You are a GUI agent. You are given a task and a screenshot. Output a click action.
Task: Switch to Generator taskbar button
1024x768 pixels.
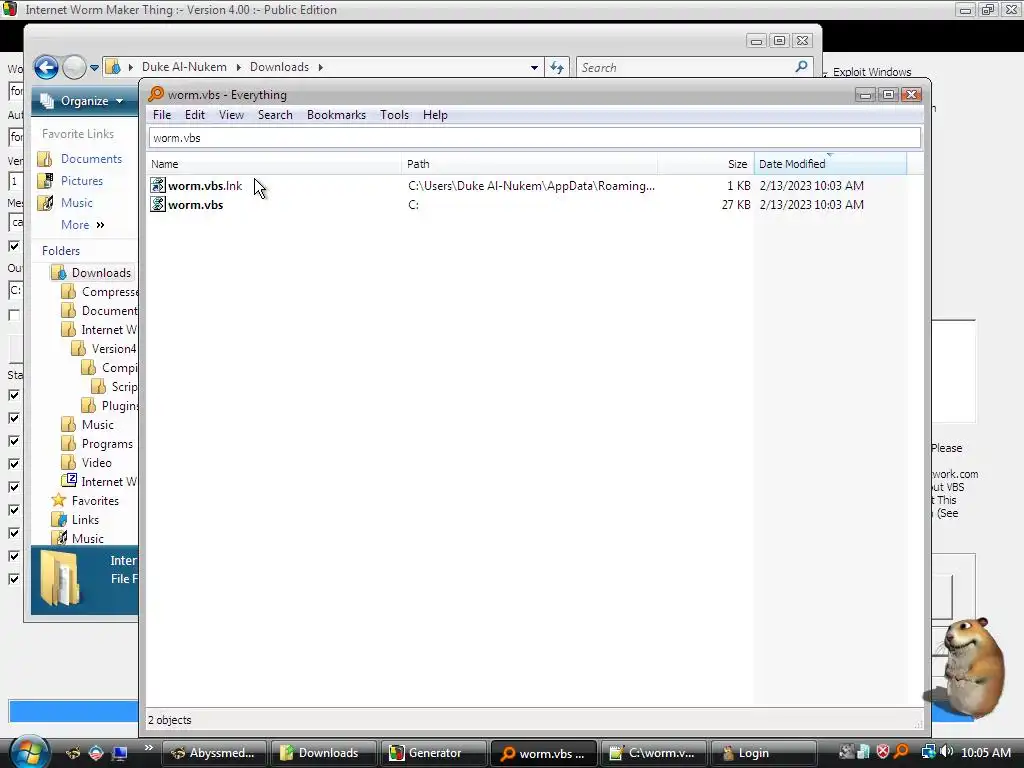[x=434, y=753]
